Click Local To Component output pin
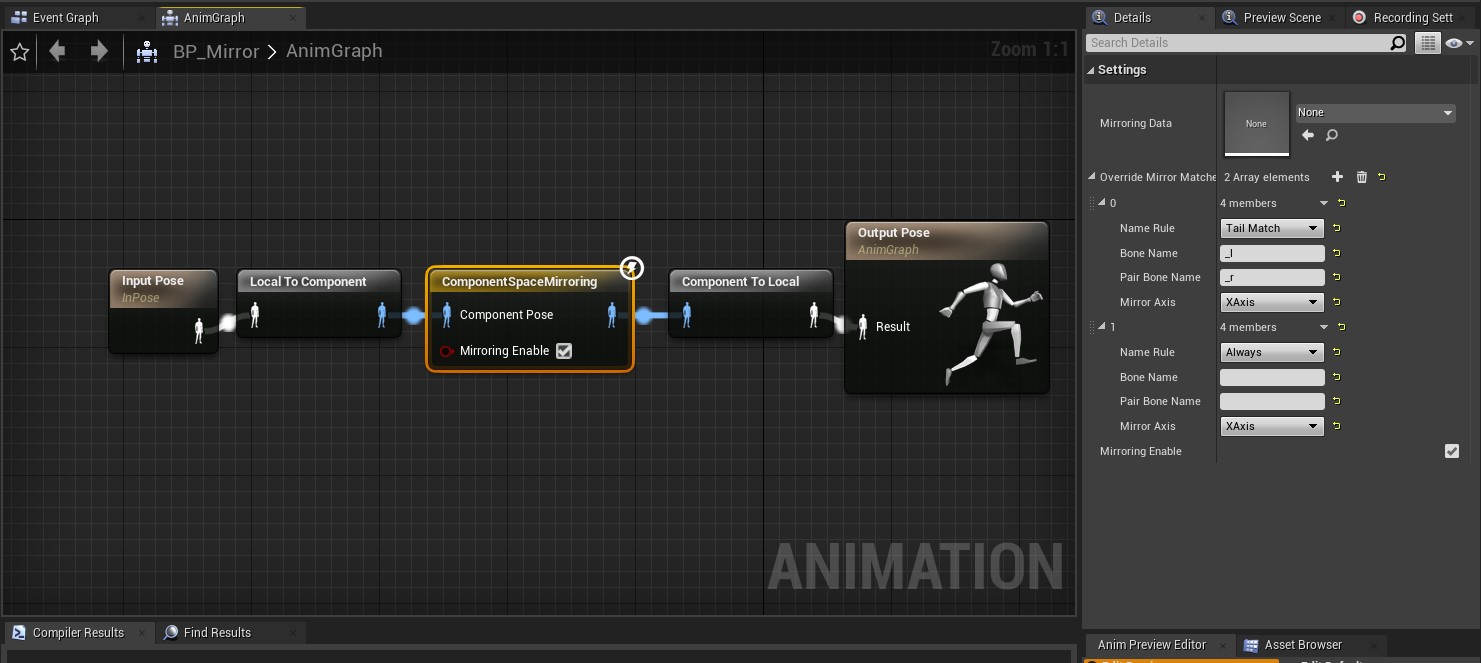 point(382,315)
